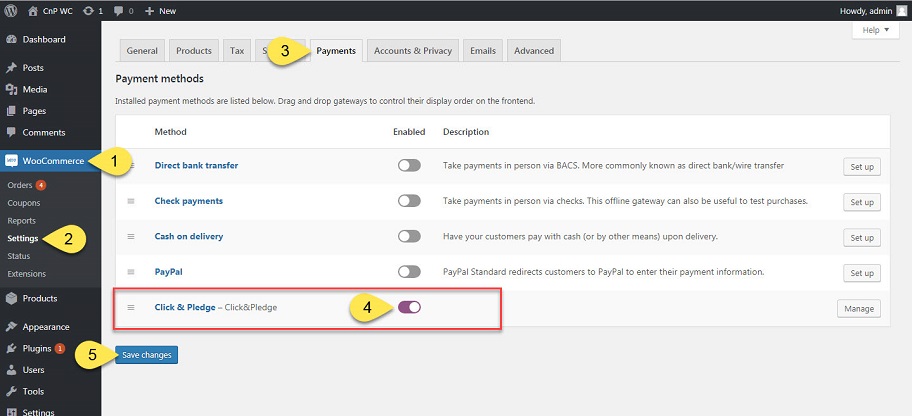Click the WordPress logo in admin bar
Viewport: 912px width, 416px height.
(12, 10)
